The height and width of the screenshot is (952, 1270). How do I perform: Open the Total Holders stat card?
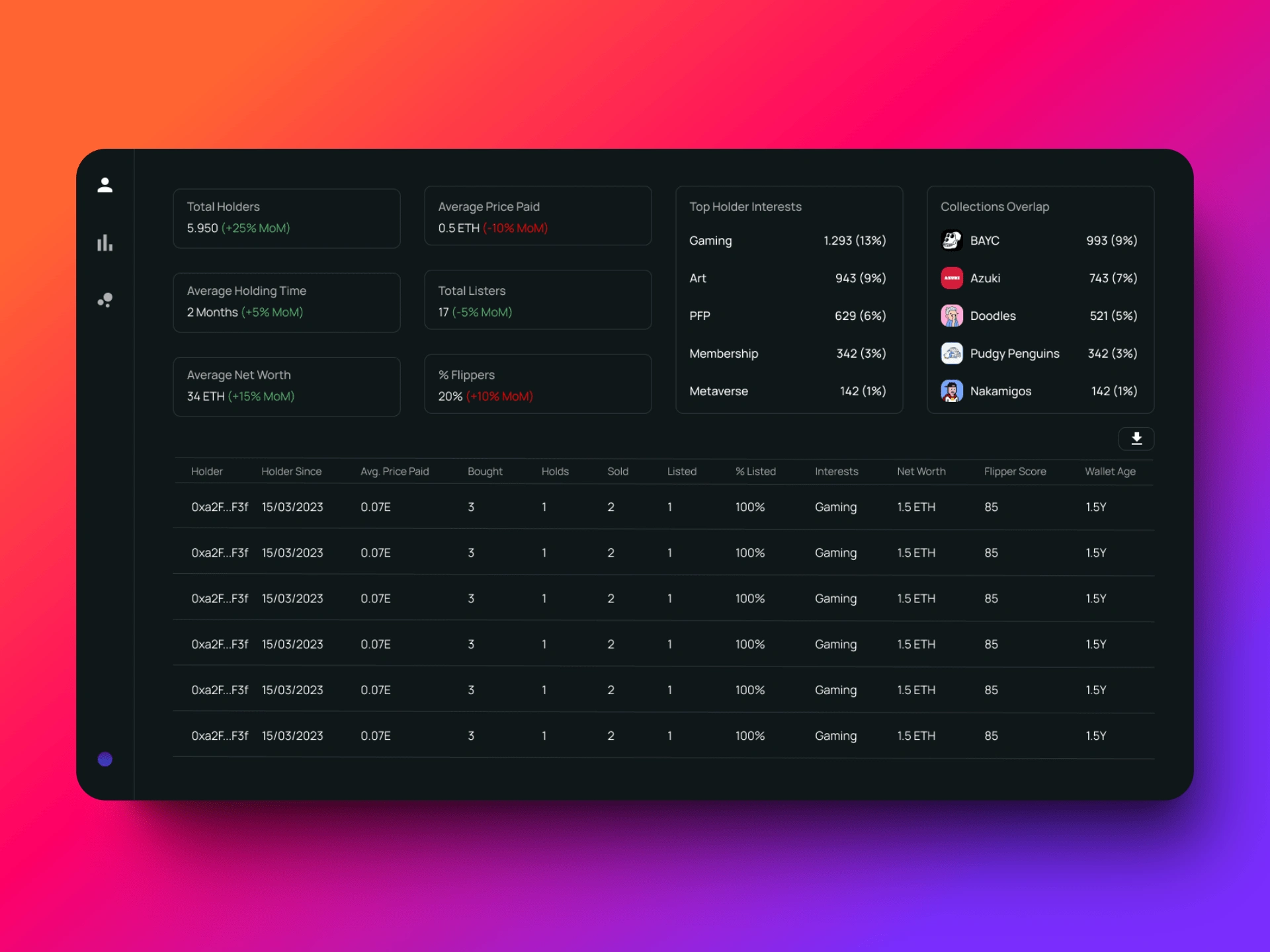[286, 218]
